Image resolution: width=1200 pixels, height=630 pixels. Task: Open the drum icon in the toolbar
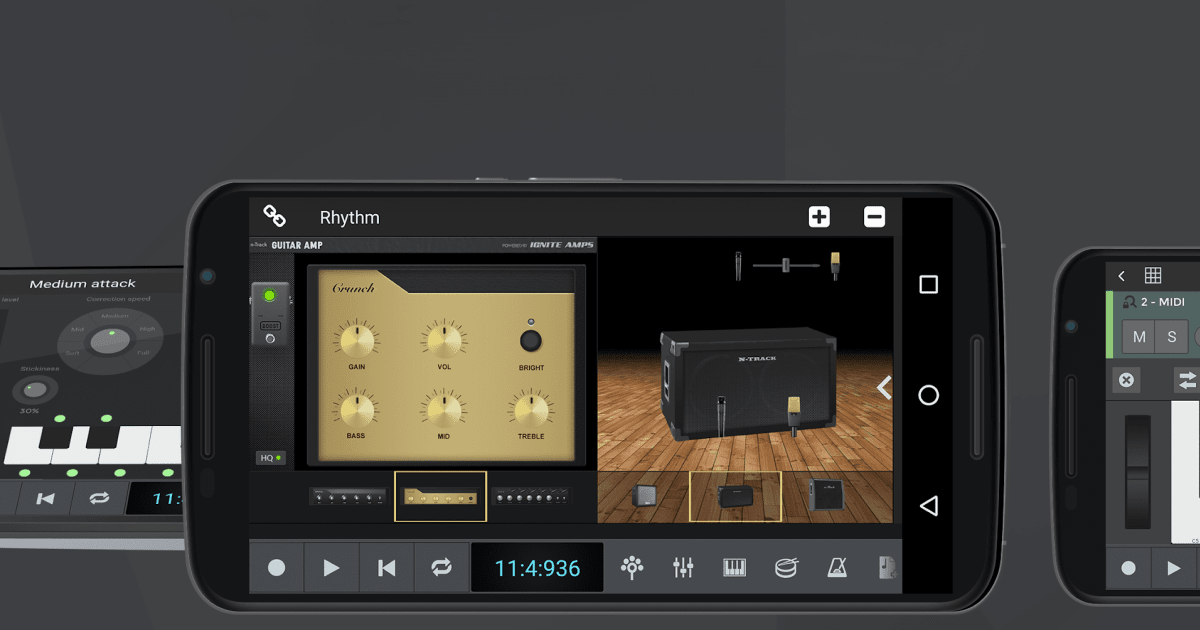(786, 568)
